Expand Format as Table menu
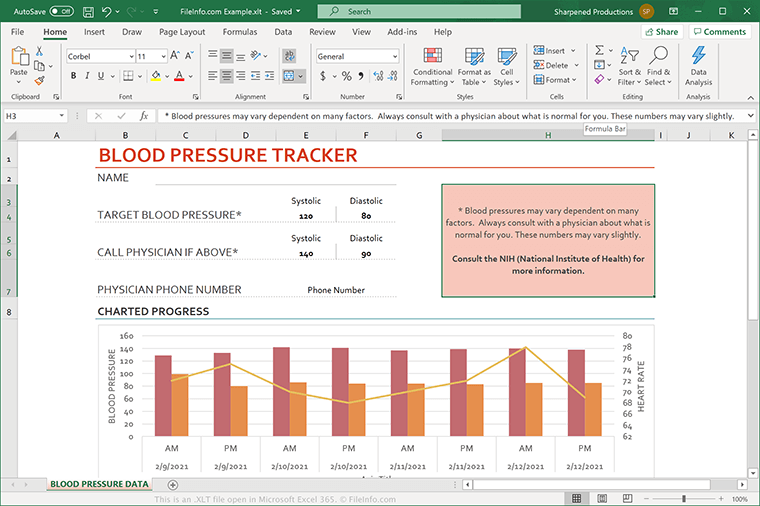This screenshot has height=506, width=760. pyautogui.click(x=474, y=67)
